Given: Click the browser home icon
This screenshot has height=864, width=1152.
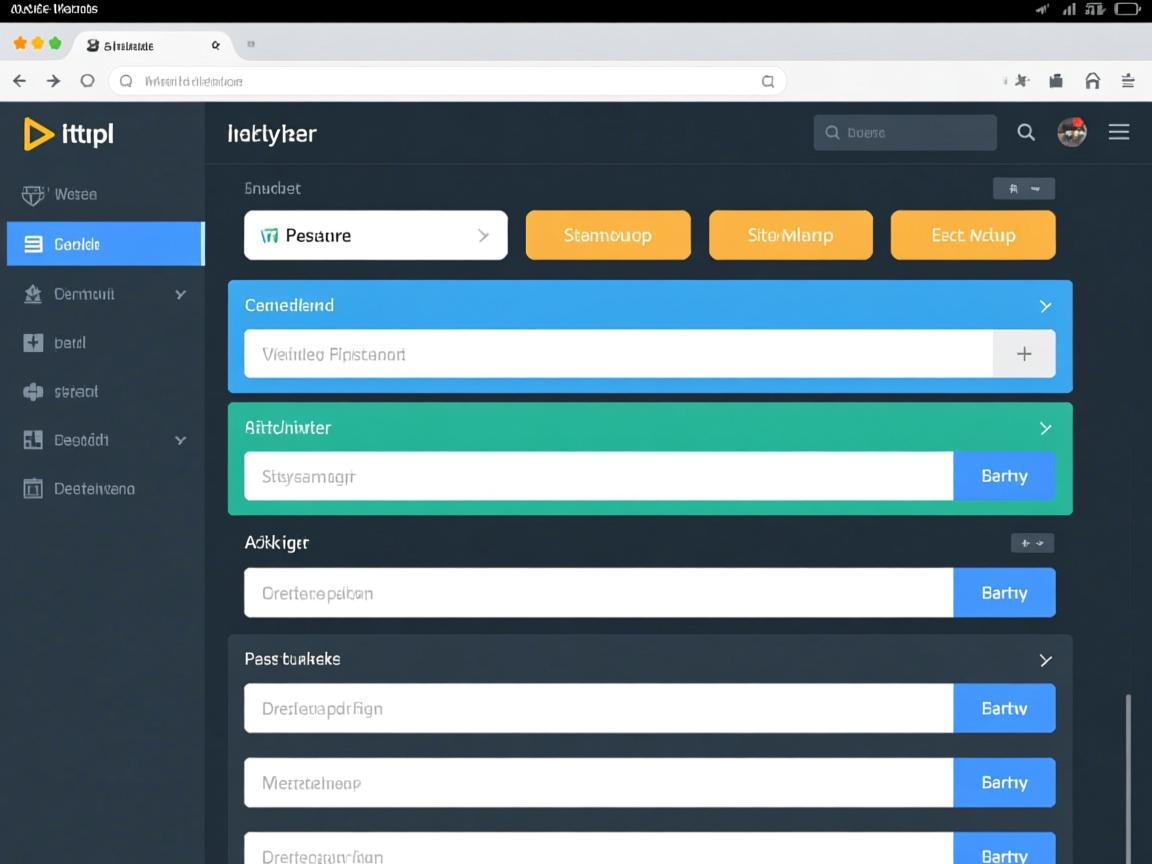Looking at the screenshot, I should point(1092,81).
